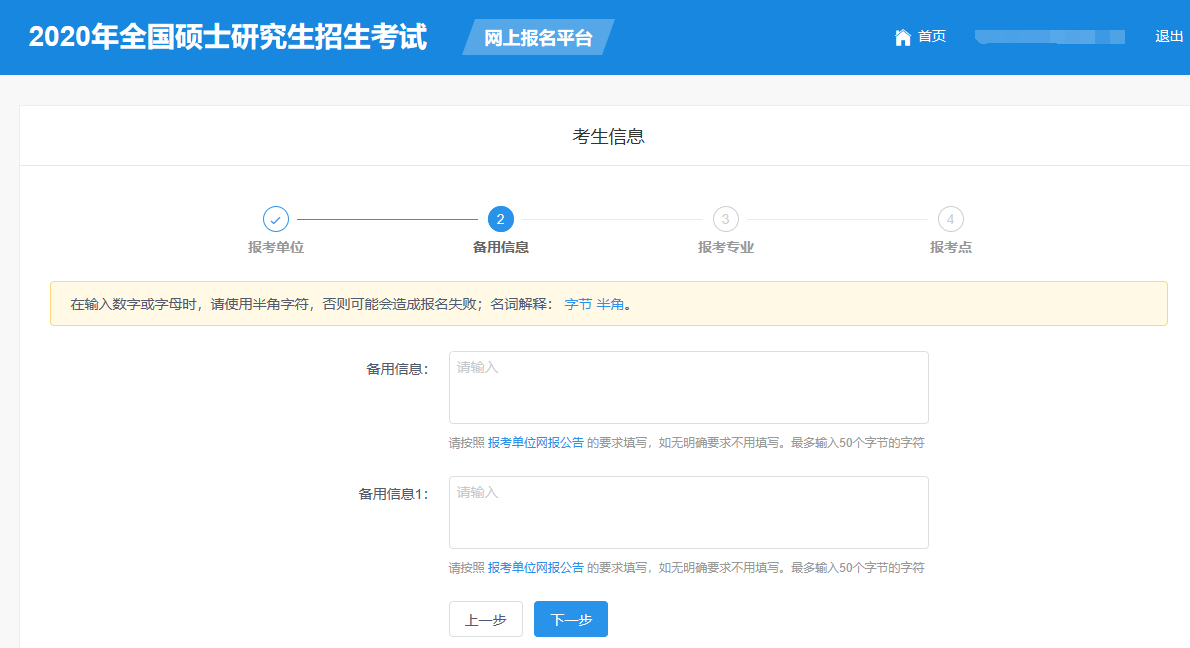Go back with the 上一步 button
The width and height of the screenshot is (1190, 648).
[485, 620]
